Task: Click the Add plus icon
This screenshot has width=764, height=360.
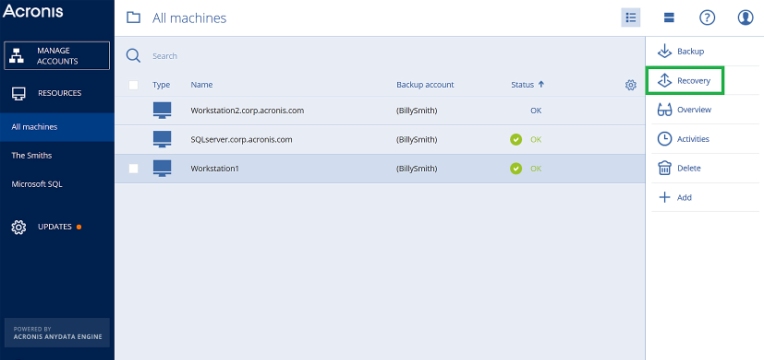Action: pos(665,197)
